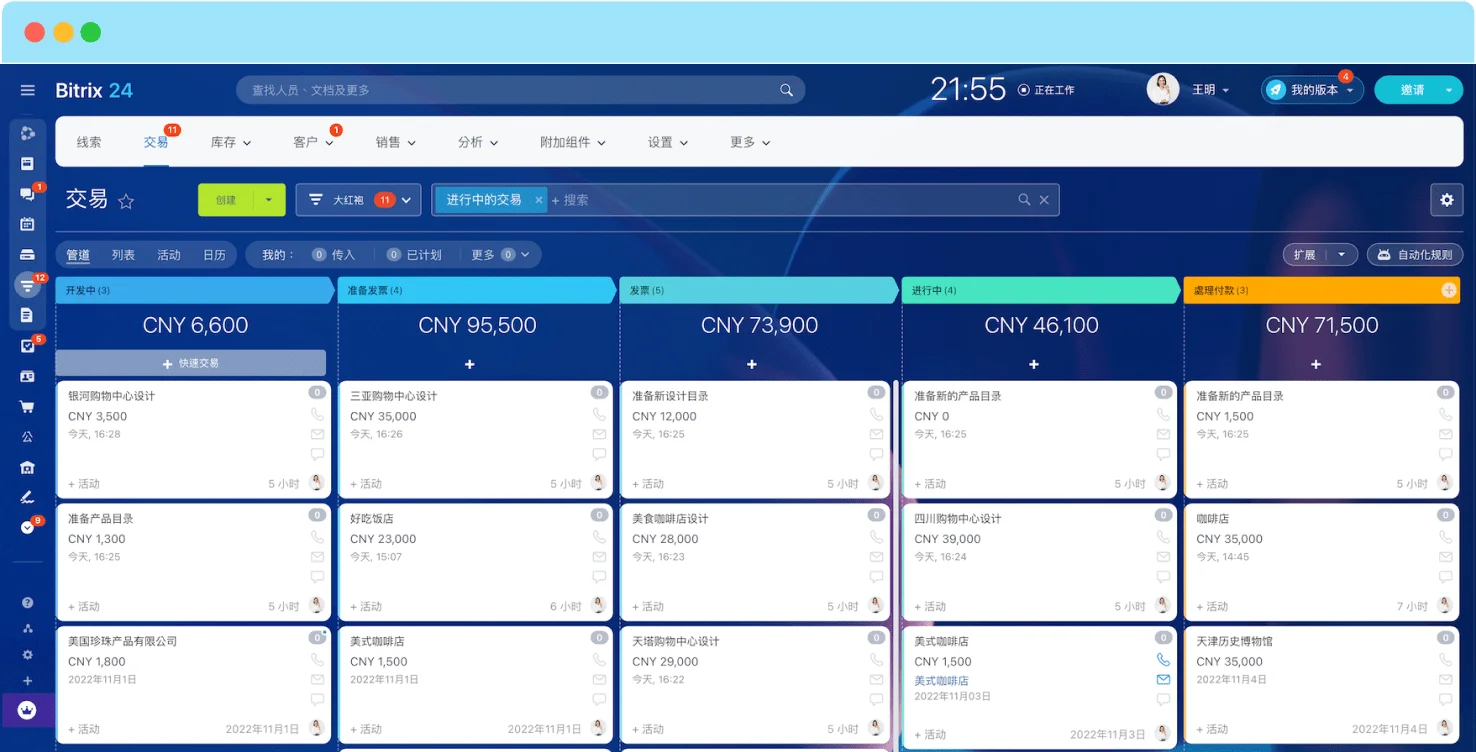Click phone icon on 银河购物中心设计 card
1476x752 pixels.
(x=317, y=414)
